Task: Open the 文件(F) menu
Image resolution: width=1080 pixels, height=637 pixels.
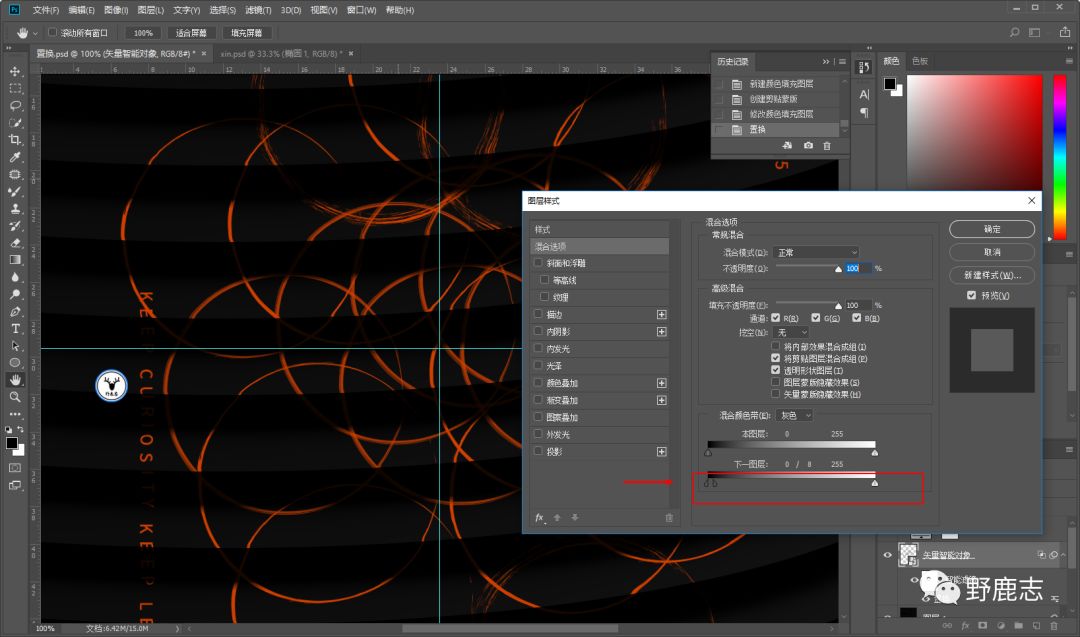Action: (x=45, y=10)
